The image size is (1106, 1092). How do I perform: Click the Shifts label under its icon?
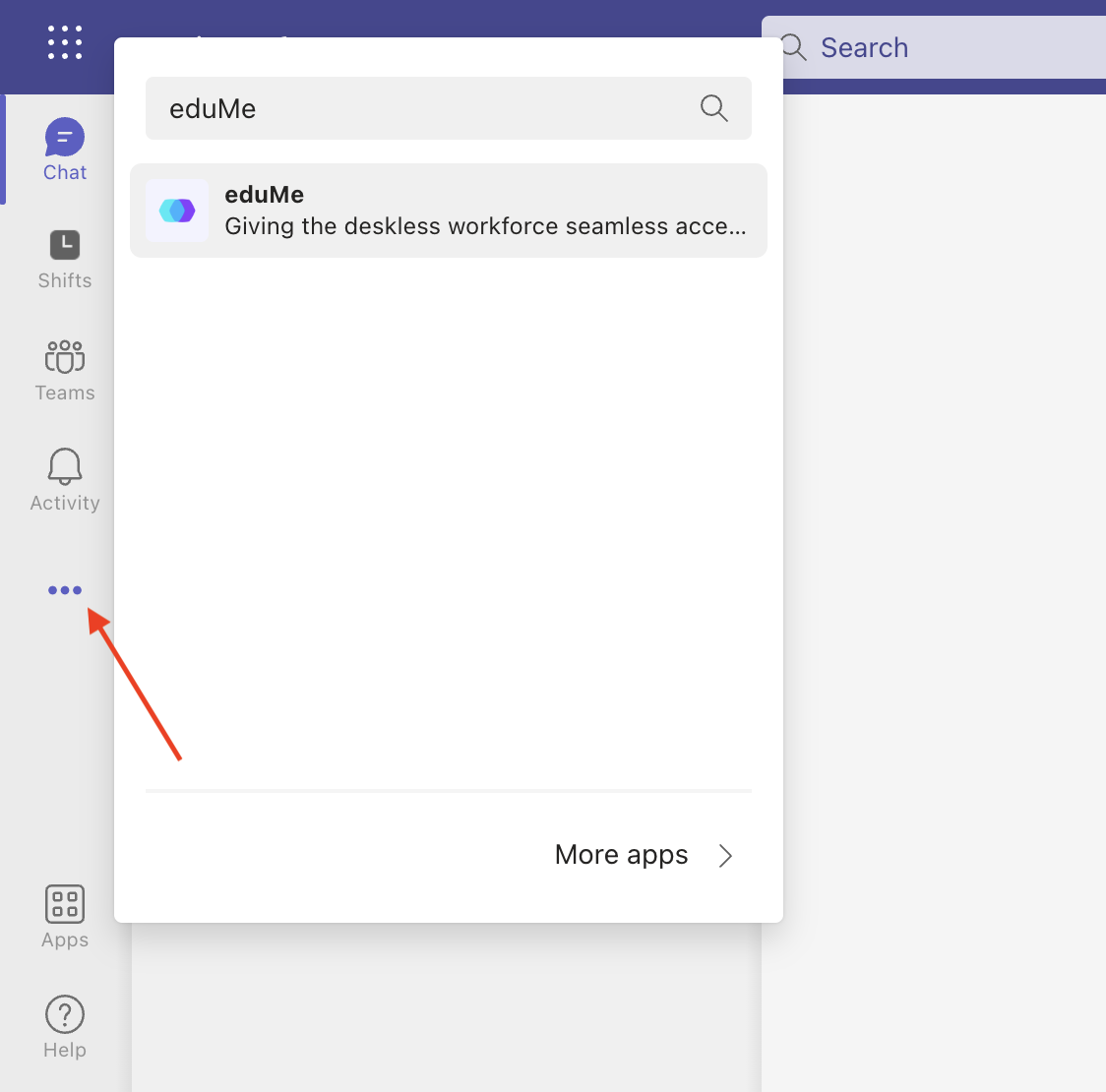(64, 280)
